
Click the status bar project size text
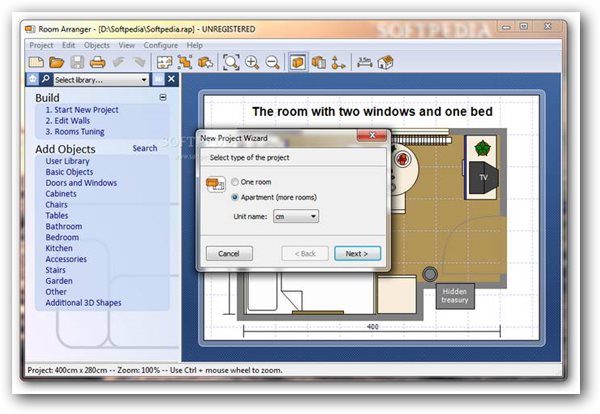coord(67,370)
